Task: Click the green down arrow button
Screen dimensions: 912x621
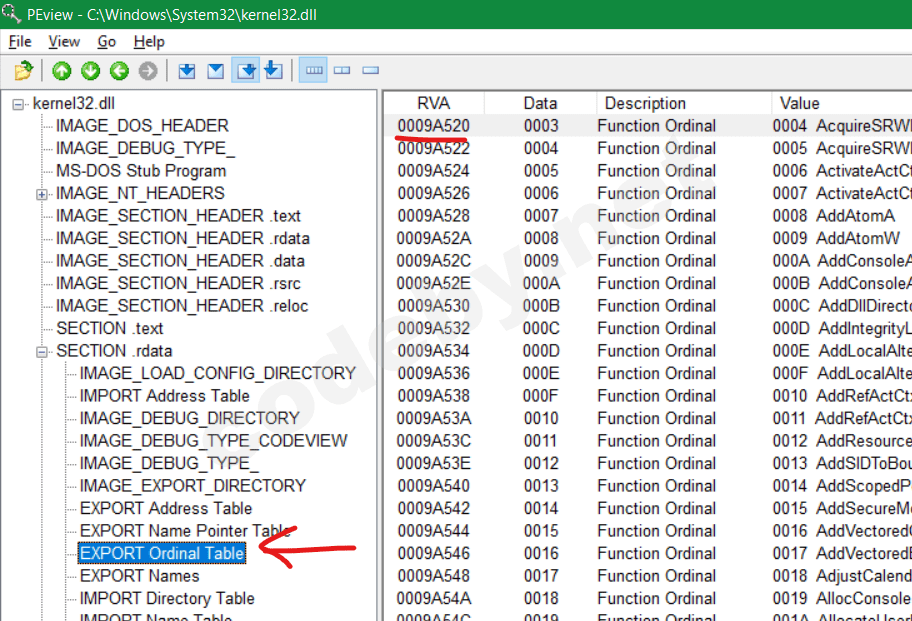Action: [x=91, y=71]
